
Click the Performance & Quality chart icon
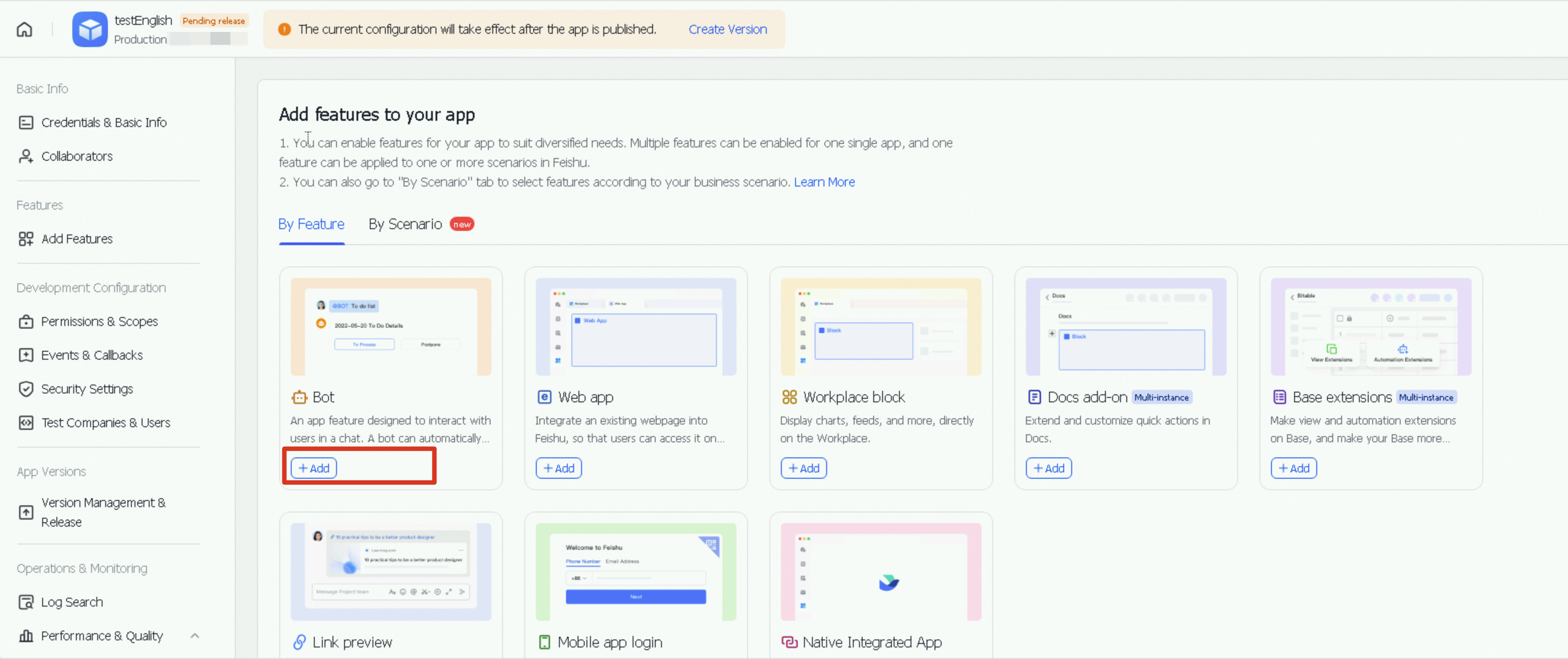click(26, 636)
